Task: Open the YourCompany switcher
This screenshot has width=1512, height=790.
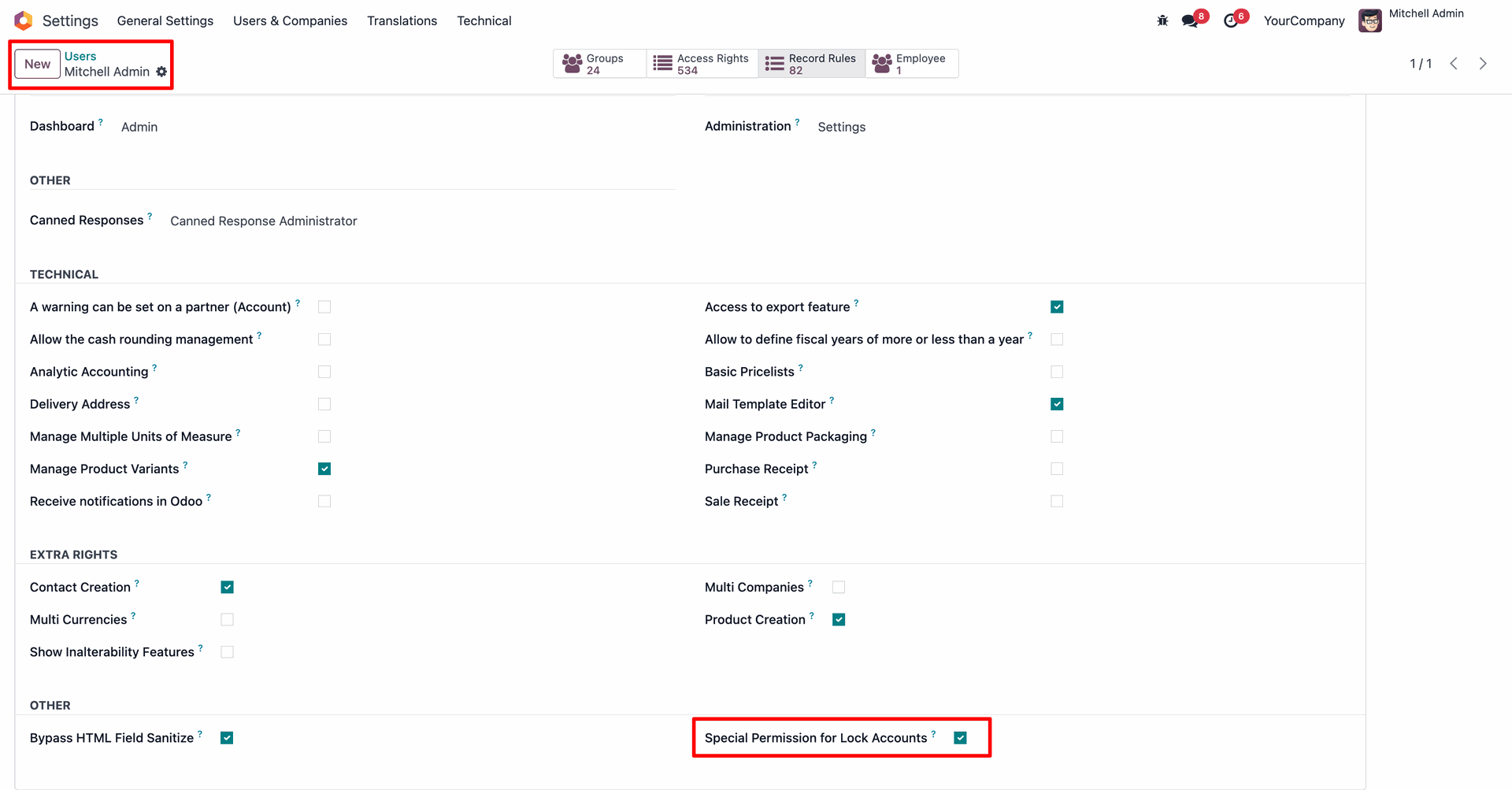Action: tap(1304, 20)
